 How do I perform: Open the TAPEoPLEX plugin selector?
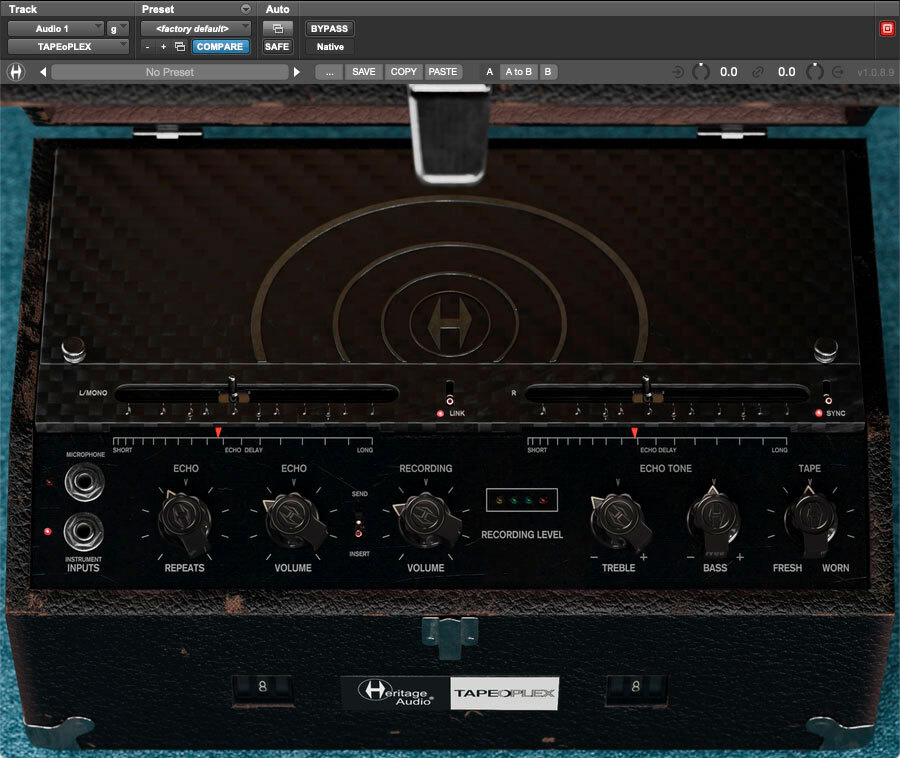(67, 46)
